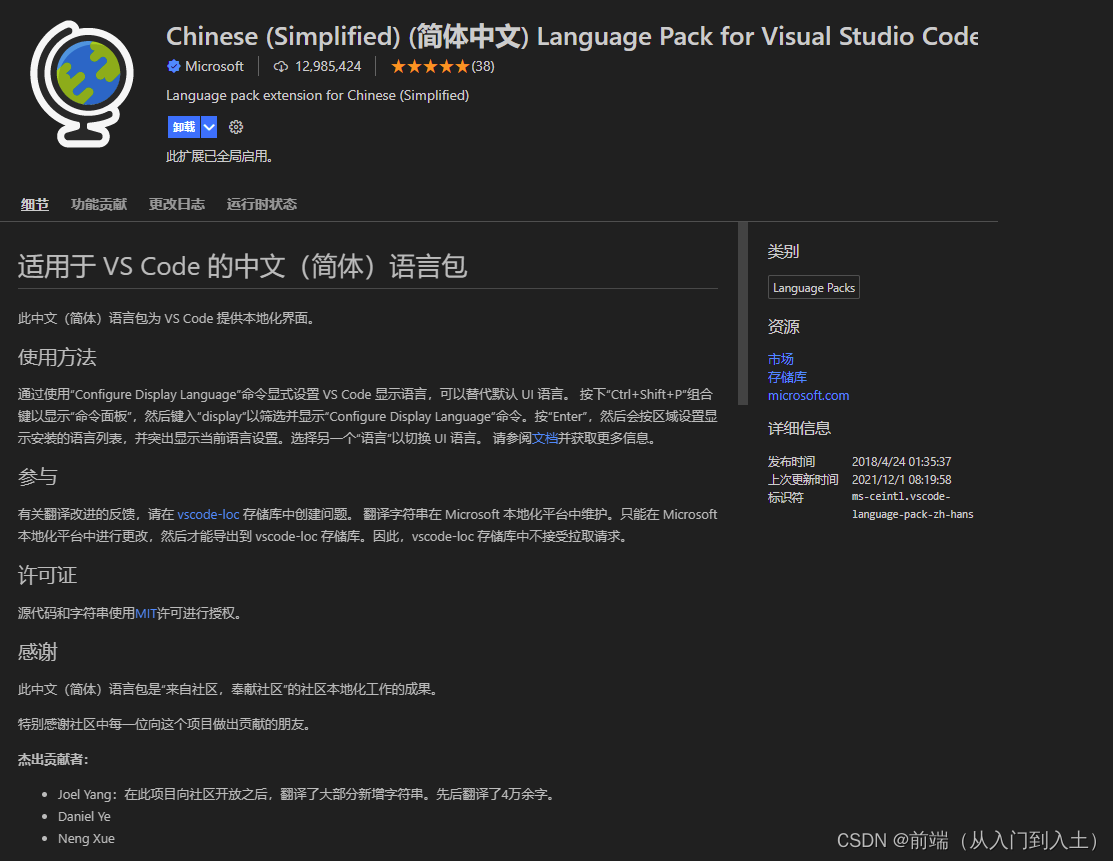Click the extension title heading
1113x861 pixels.
tap(572, 36)
